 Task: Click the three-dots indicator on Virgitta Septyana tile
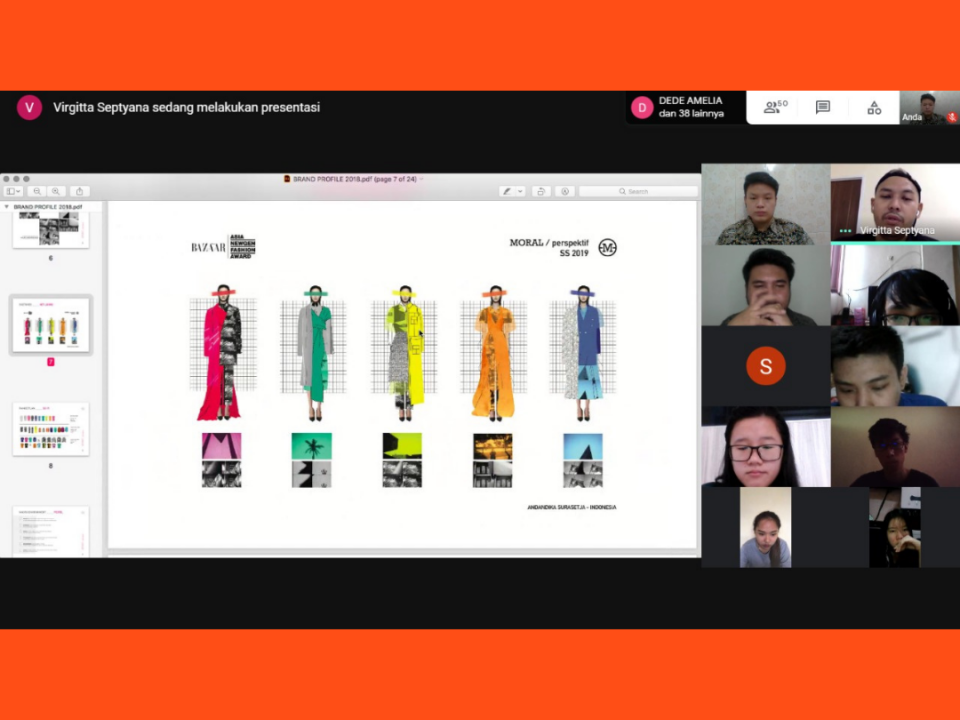845,231
